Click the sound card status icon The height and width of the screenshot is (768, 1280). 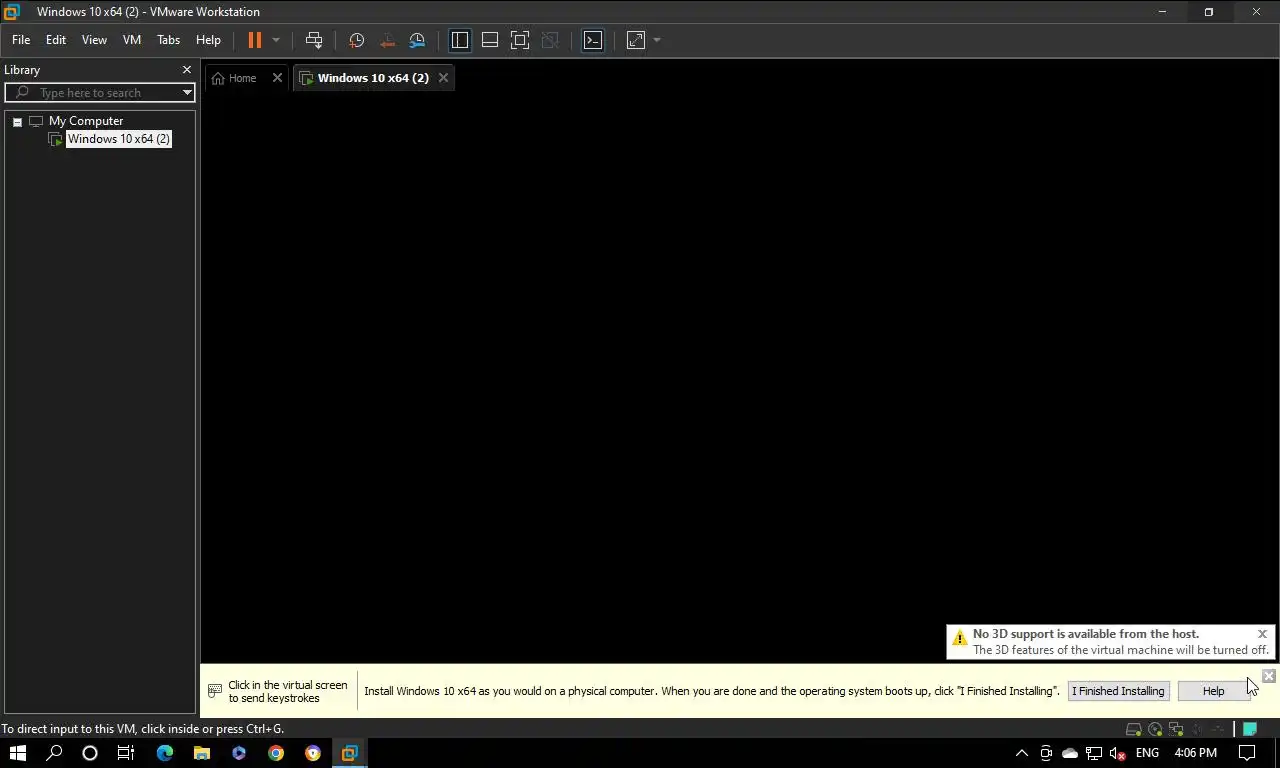(1197, 730)
